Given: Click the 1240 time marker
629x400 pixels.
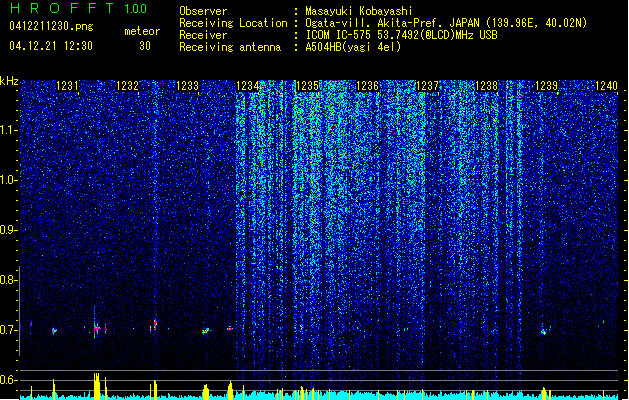Looking at the screenshot, I should 607,86.
